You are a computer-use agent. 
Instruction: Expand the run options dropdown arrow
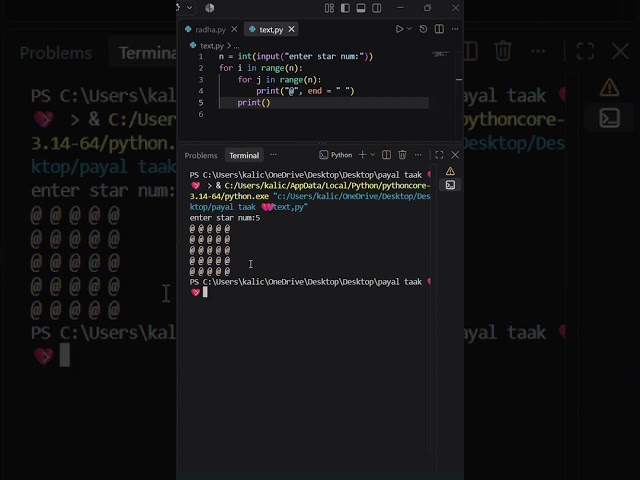[x=409, y=29]
